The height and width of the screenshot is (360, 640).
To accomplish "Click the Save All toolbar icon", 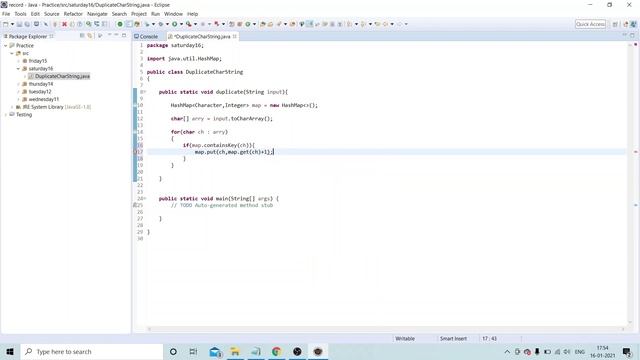I will 27,24.
